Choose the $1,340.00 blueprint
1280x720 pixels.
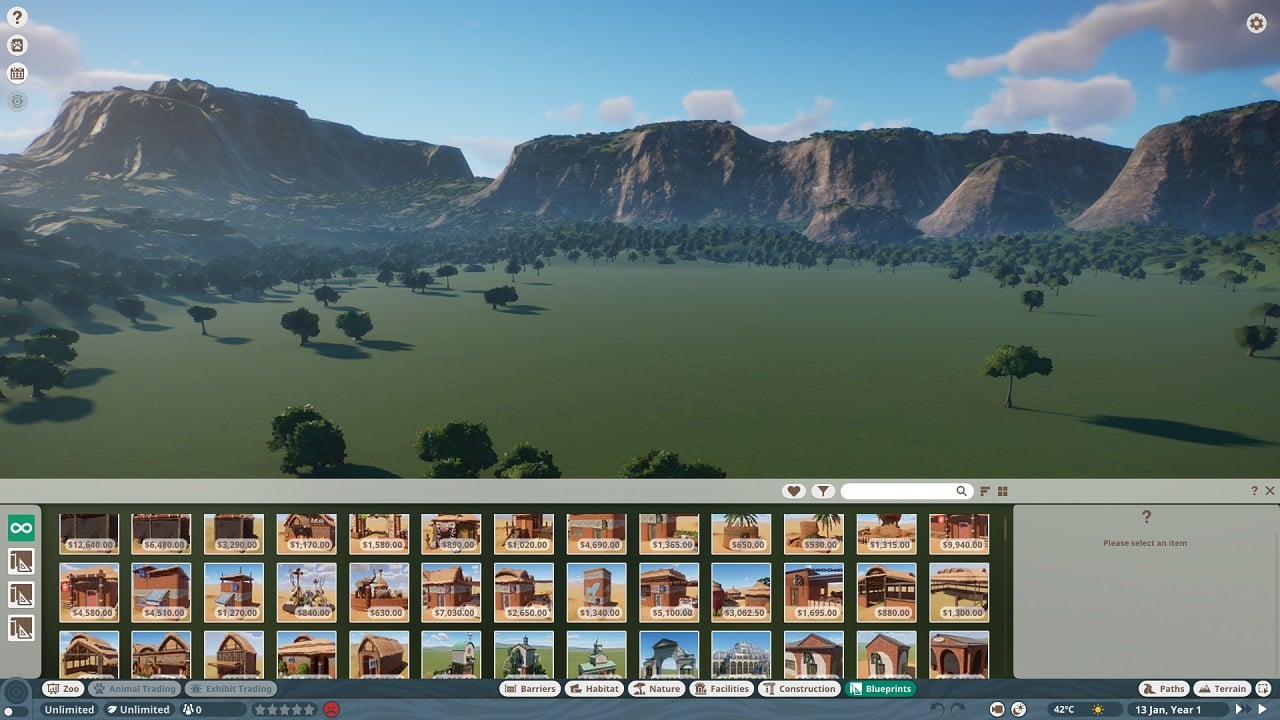point(597,592)
